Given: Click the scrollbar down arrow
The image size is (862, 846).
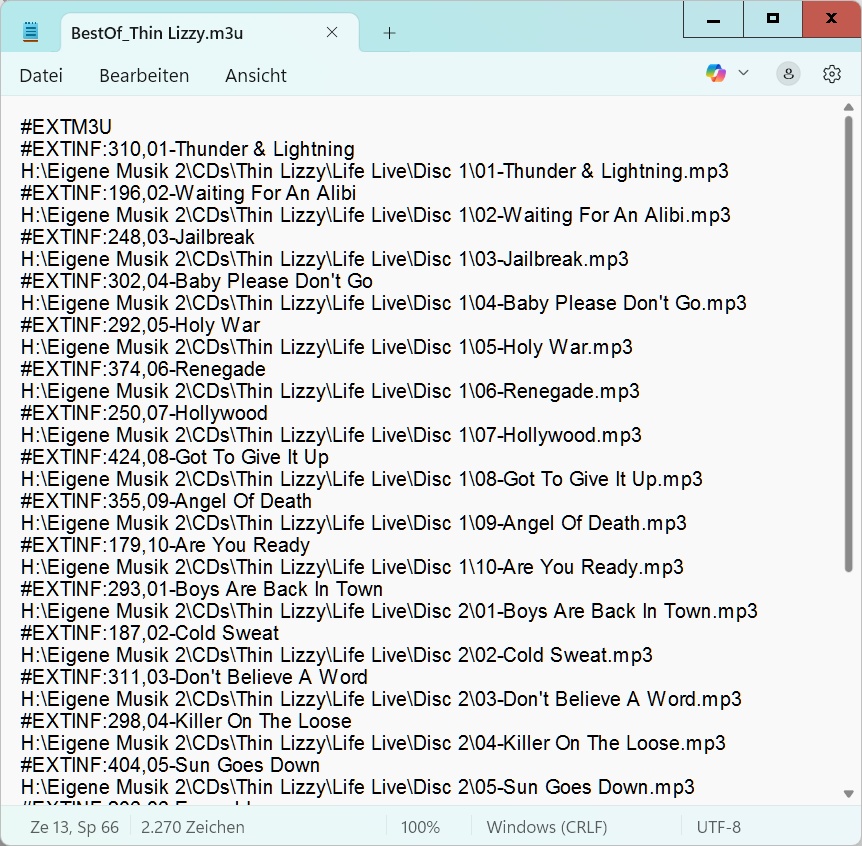Looking at the screenshot, I should pos(848,794).
